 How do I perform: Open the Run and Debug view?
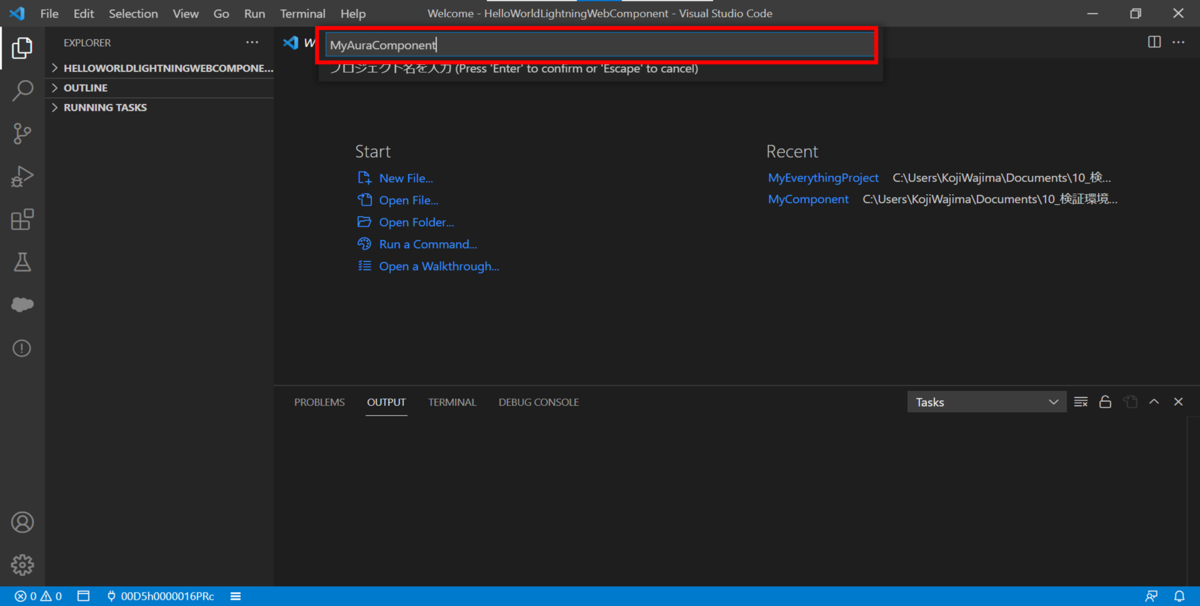pos(22,177)
